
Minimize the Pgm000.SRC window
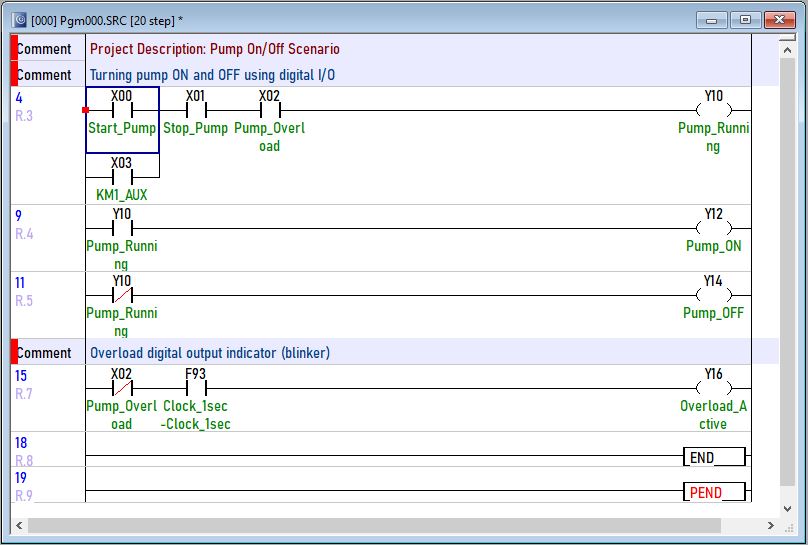[712, 20]
